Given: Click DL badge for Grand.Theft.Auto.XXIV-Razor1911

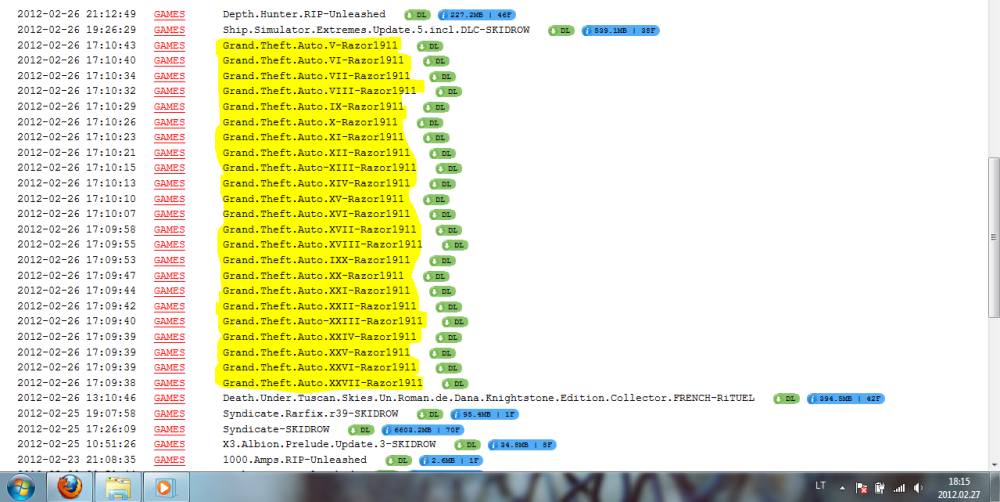Looking at the screenshot, I should (x=449, y=337).
